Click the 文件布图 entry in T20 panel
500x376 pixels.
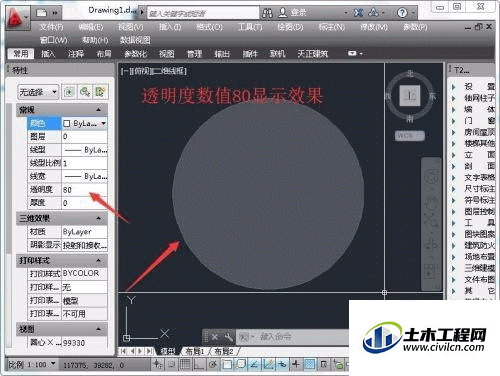coord(480,279)
